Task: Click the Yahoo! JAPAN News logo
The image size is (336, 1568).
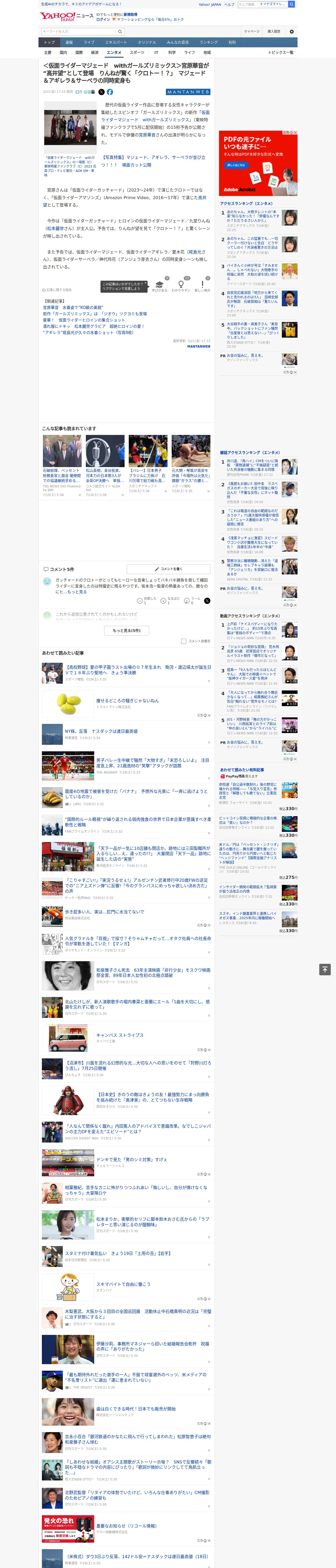Action: (66, 16)
